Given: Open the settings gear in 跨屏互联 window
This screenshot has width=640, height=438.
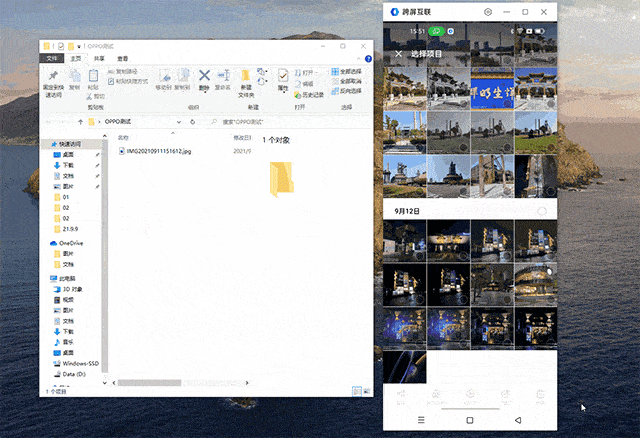Looking at the screenshot, I should click(x=488, y=12).
